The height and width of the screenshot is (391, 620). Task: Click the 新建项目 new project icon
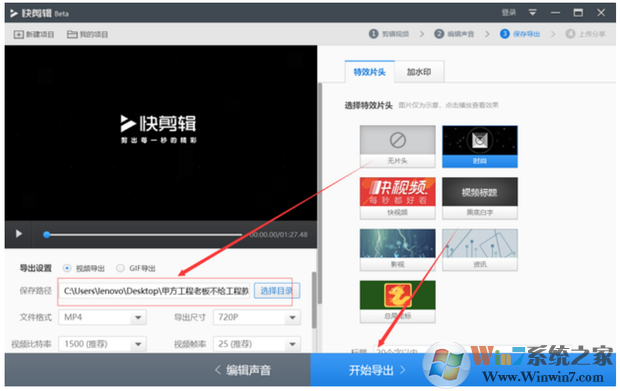(18, 34)
